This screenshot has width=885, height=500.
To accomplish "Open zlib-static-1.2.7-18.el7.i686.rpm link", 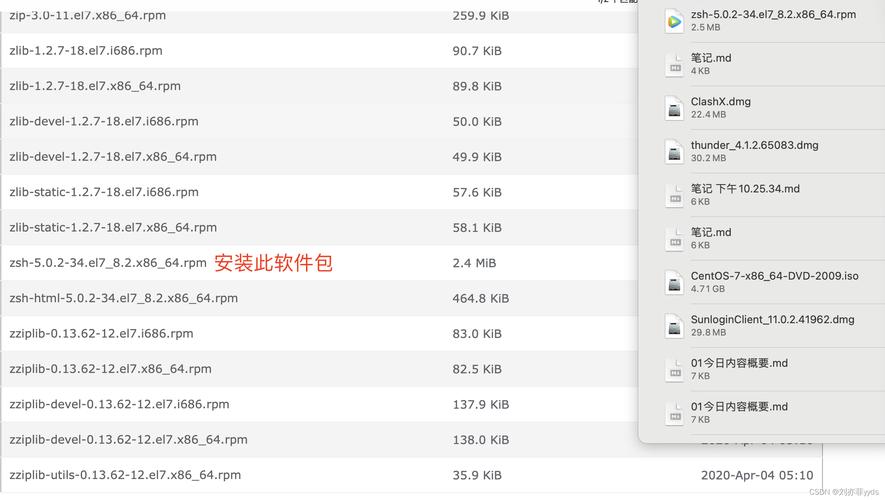I will coord(104,192).
